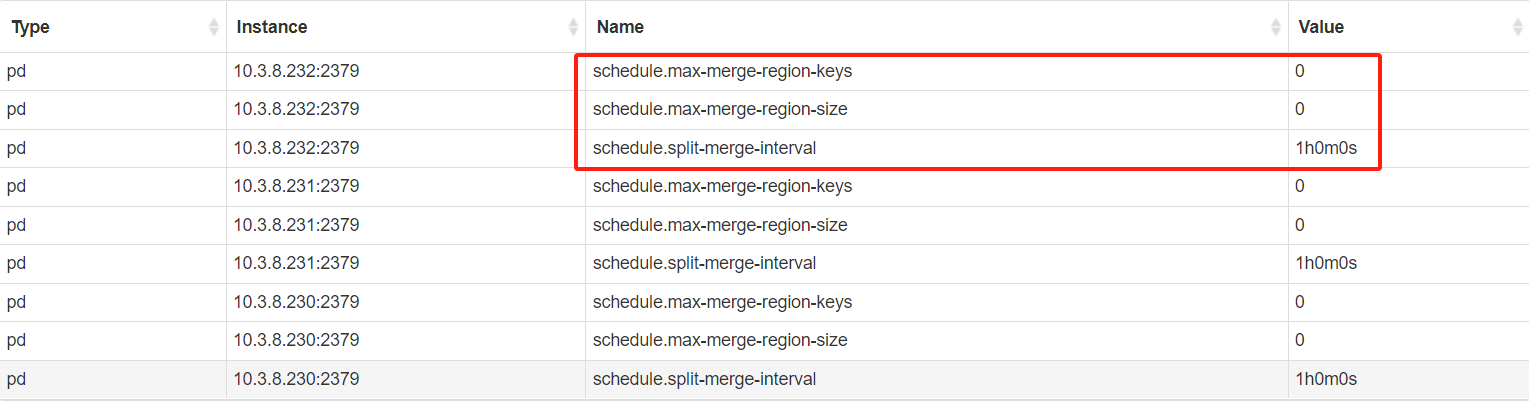Click the pd type cell in last row
The image size is (1529, 401).
[16, 379]
